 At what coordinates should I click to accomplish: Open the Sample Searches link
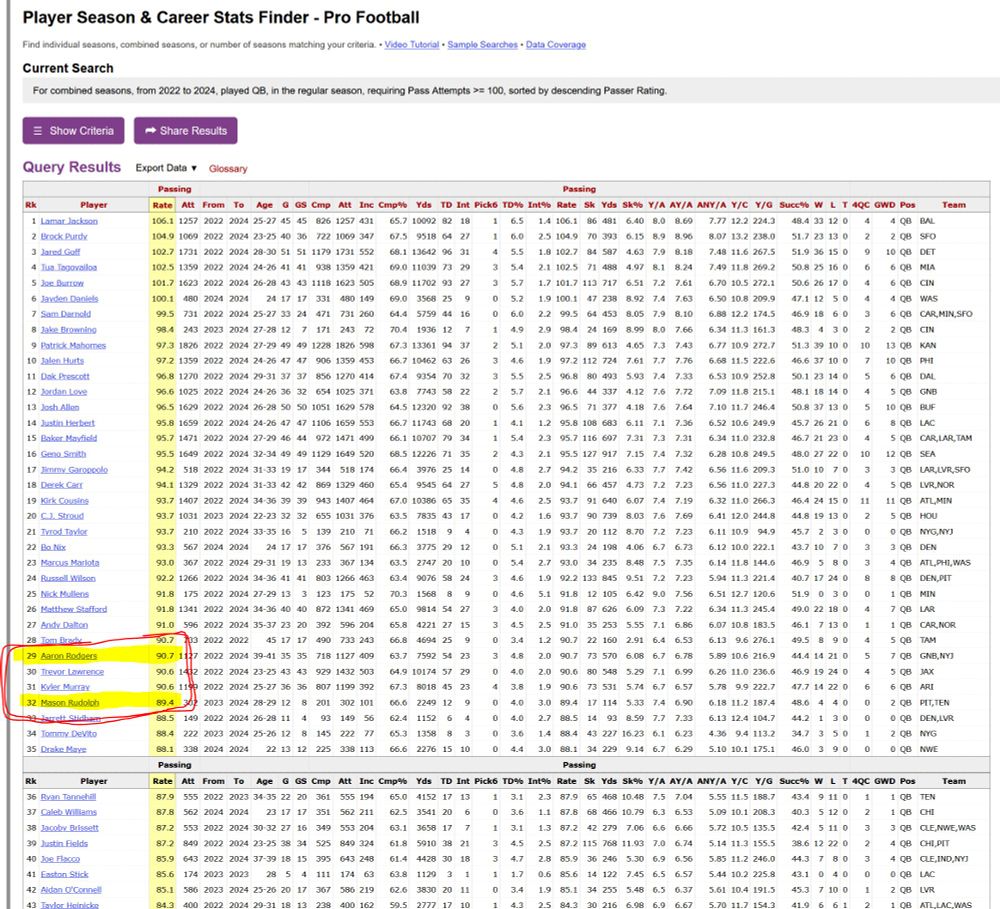point(482,45)
